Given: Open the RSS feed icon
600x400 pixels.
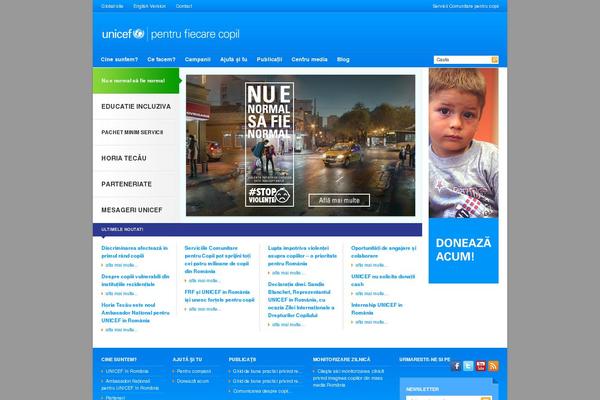Looking at the screenshot, I should (x=494, y=366).
